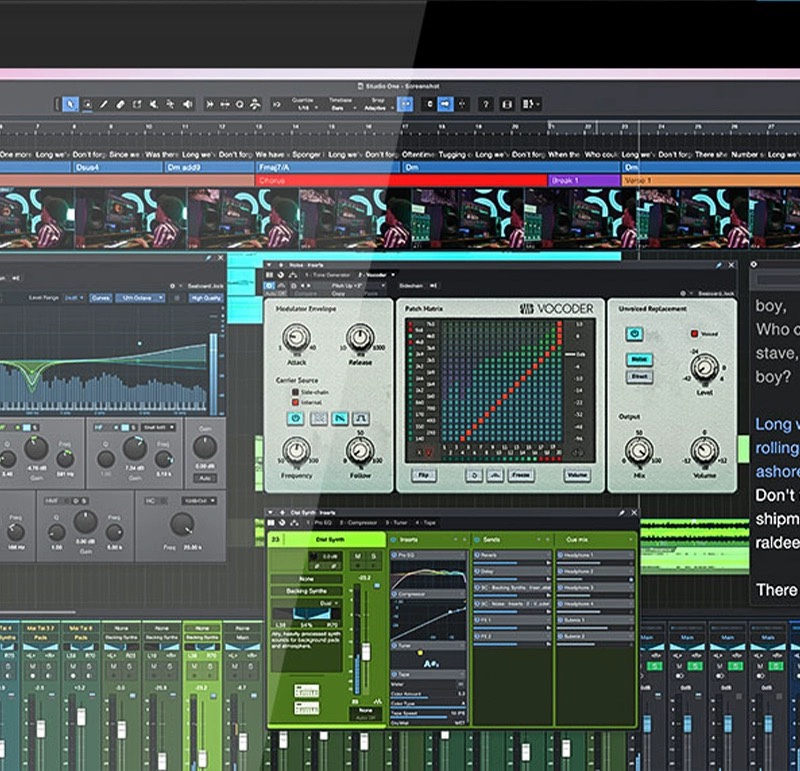Viewport: 800px width, 771px height.
Task: Select the Internal carrier source
Action: pyautogui.click(x=307, y=402)
